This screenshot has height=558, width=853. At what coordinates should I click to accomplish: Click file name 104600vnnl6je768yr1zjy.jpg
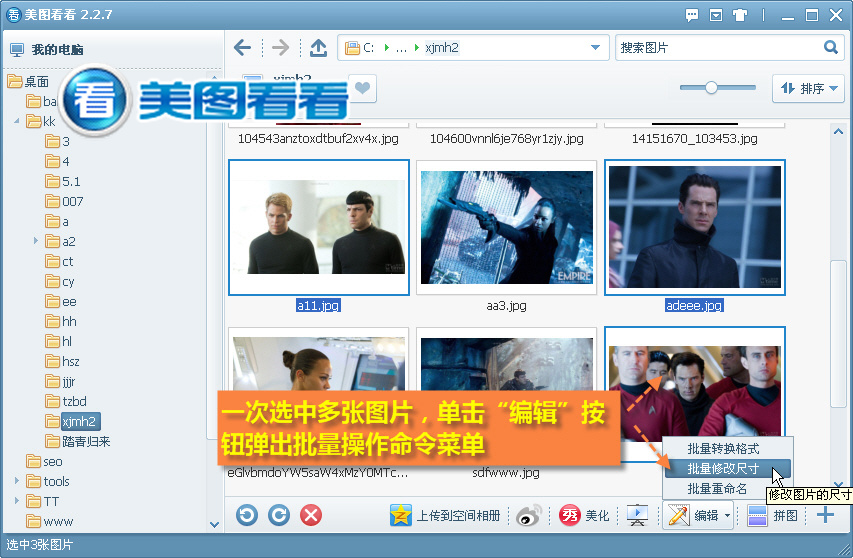(x=506, y=139)
